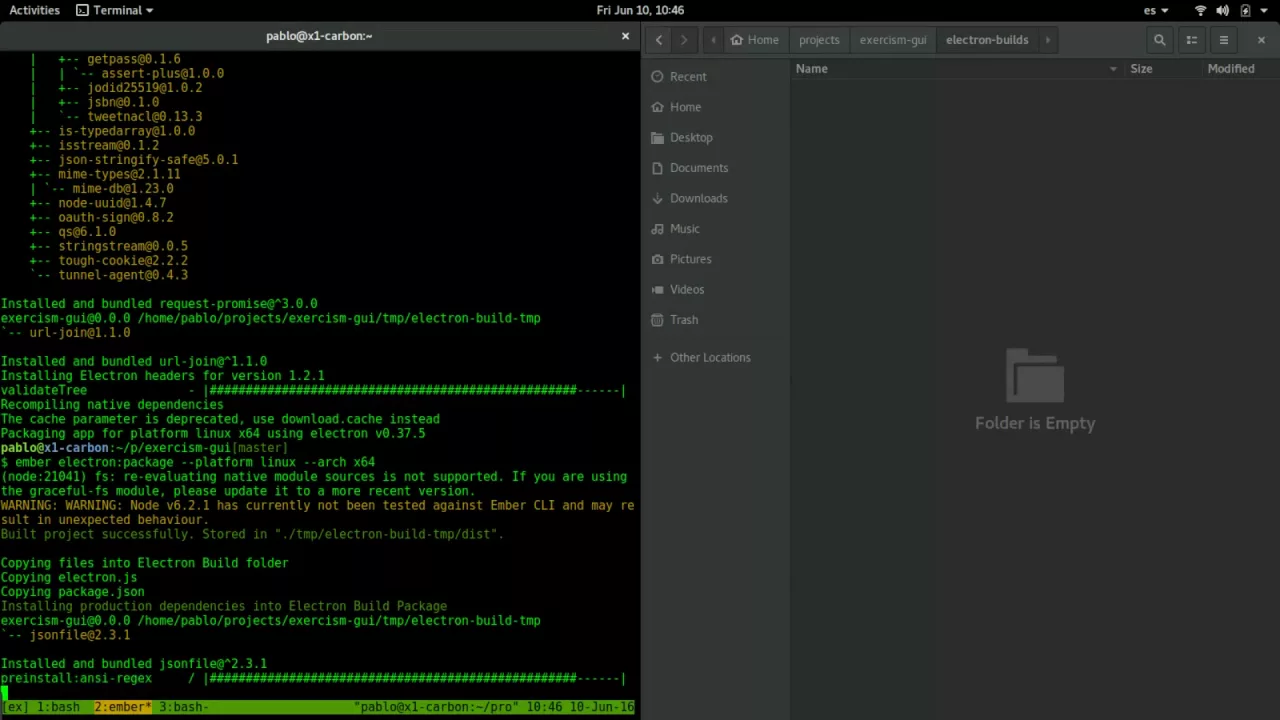The image size is (1280, 720).
Task: Click Home in the path bar
Action: pos(754,40)
